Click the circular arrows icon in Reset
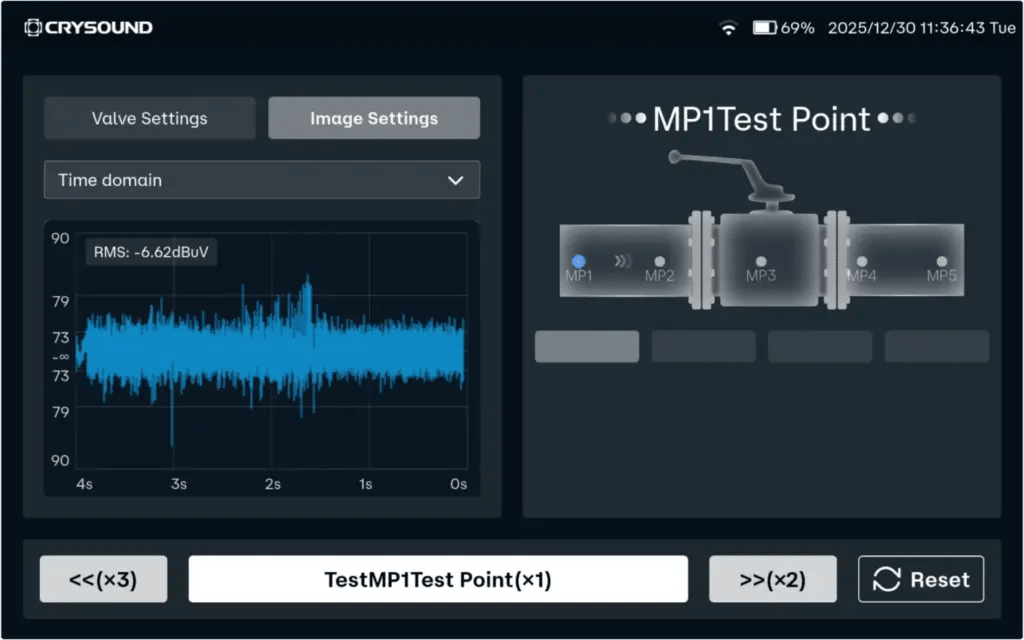 pos(886,579)
